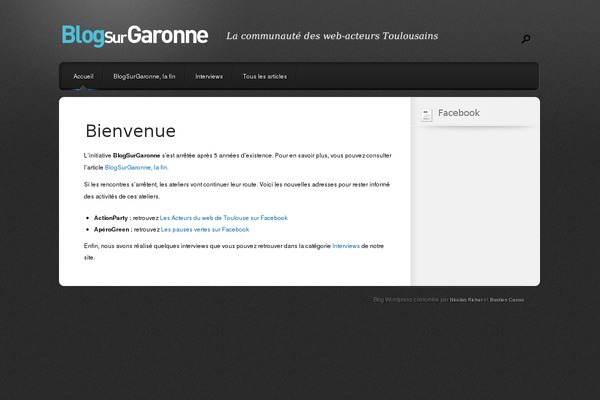Click the ActionParty bold label
The height and width of the screenshot is (400, 600).
[x=111, y=218]
